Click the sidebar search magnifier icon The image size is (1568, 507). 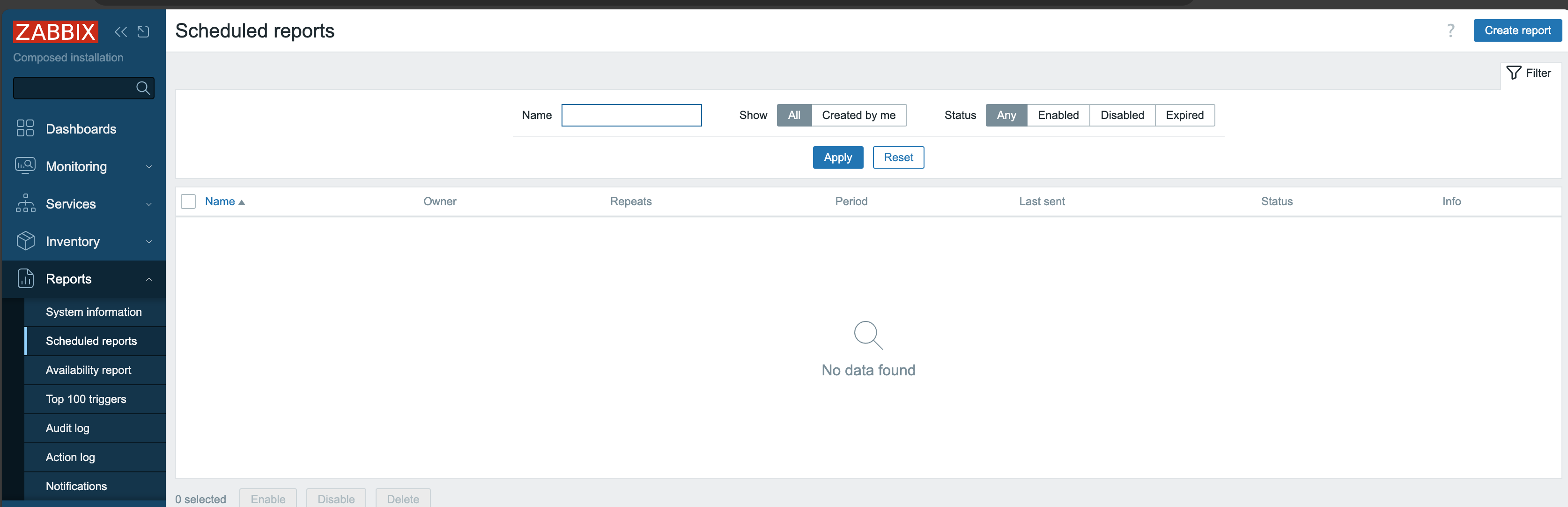pyautogui.click(x=143, y=88)
